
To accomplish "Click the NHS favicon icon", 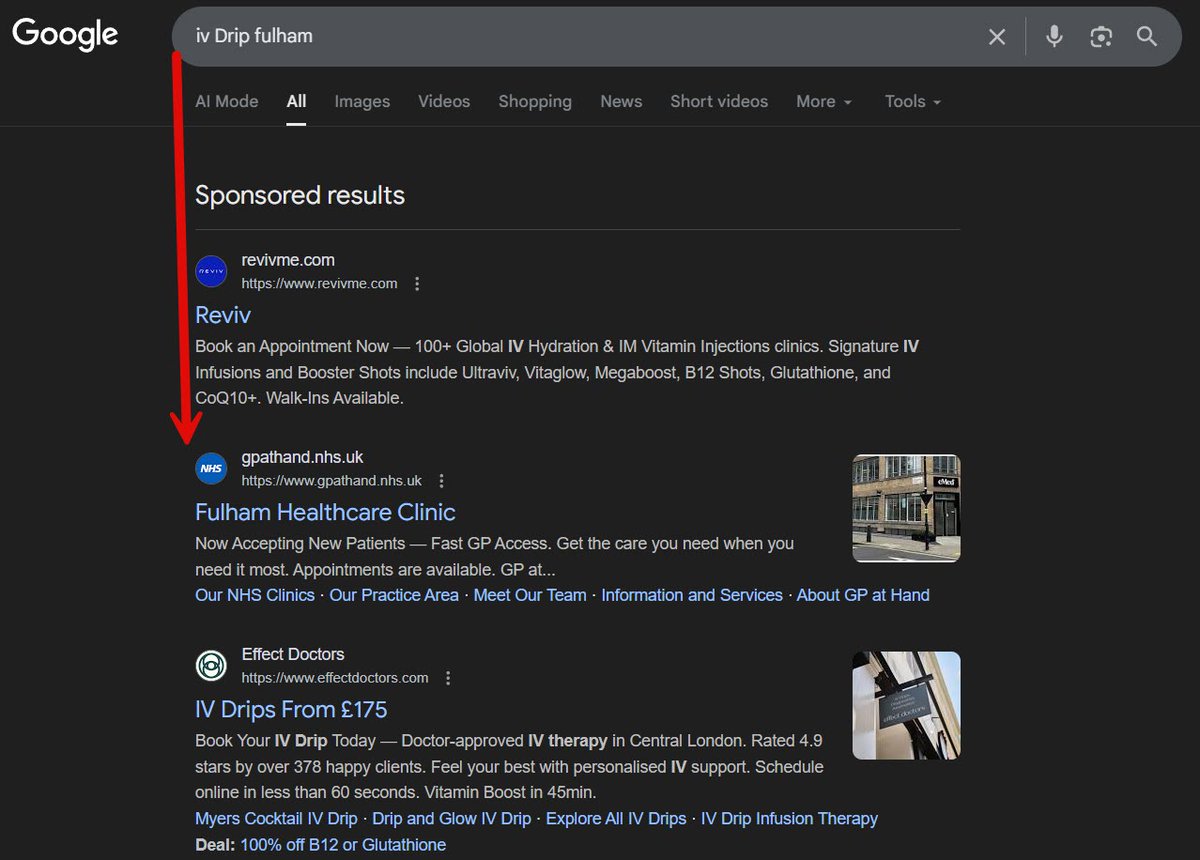I will coord(211,468).
